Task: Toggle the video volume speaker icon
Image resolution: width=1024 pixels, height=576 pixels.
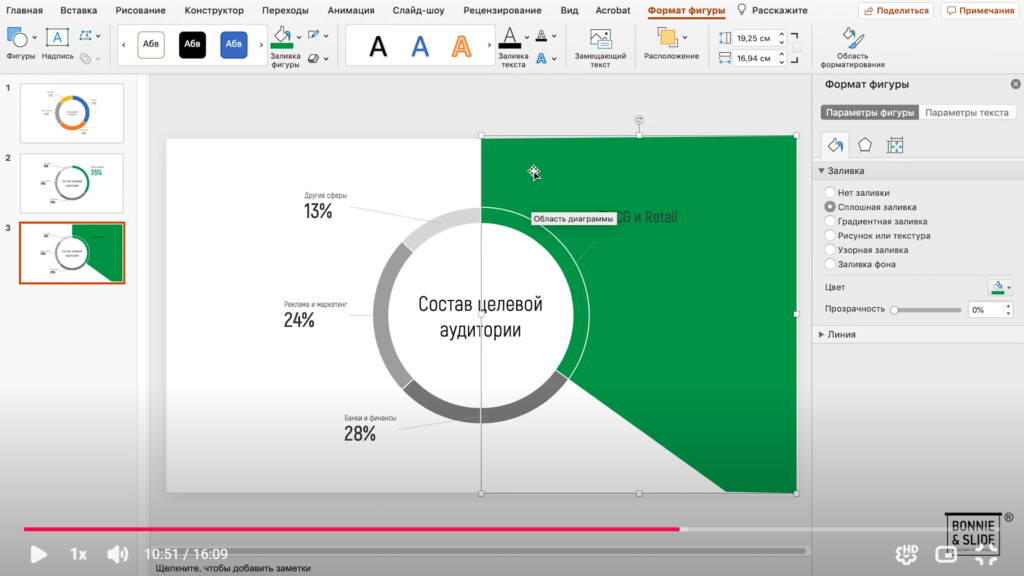Action: point(118,554)
